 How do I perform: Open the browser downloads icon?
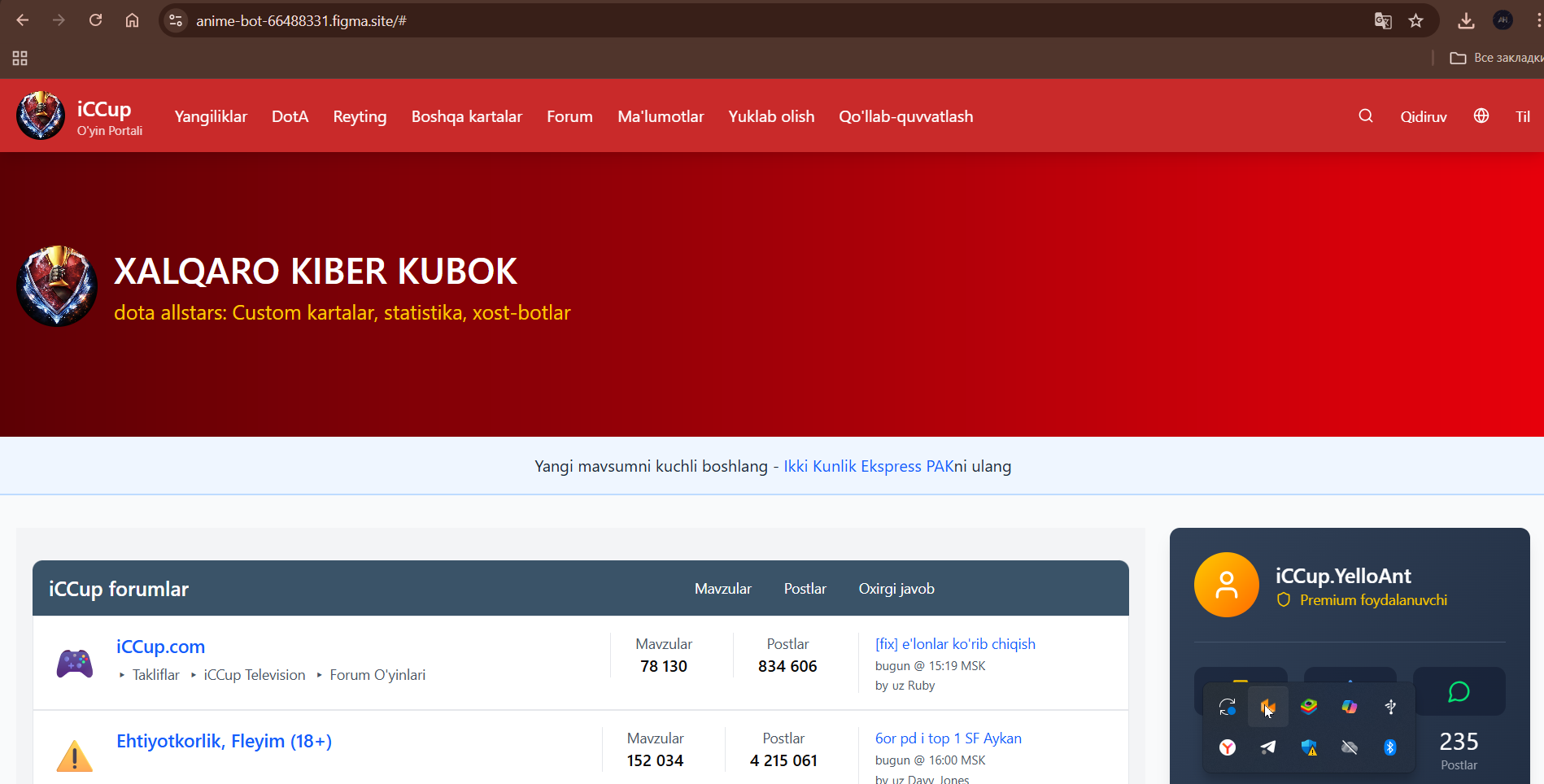1466,21
